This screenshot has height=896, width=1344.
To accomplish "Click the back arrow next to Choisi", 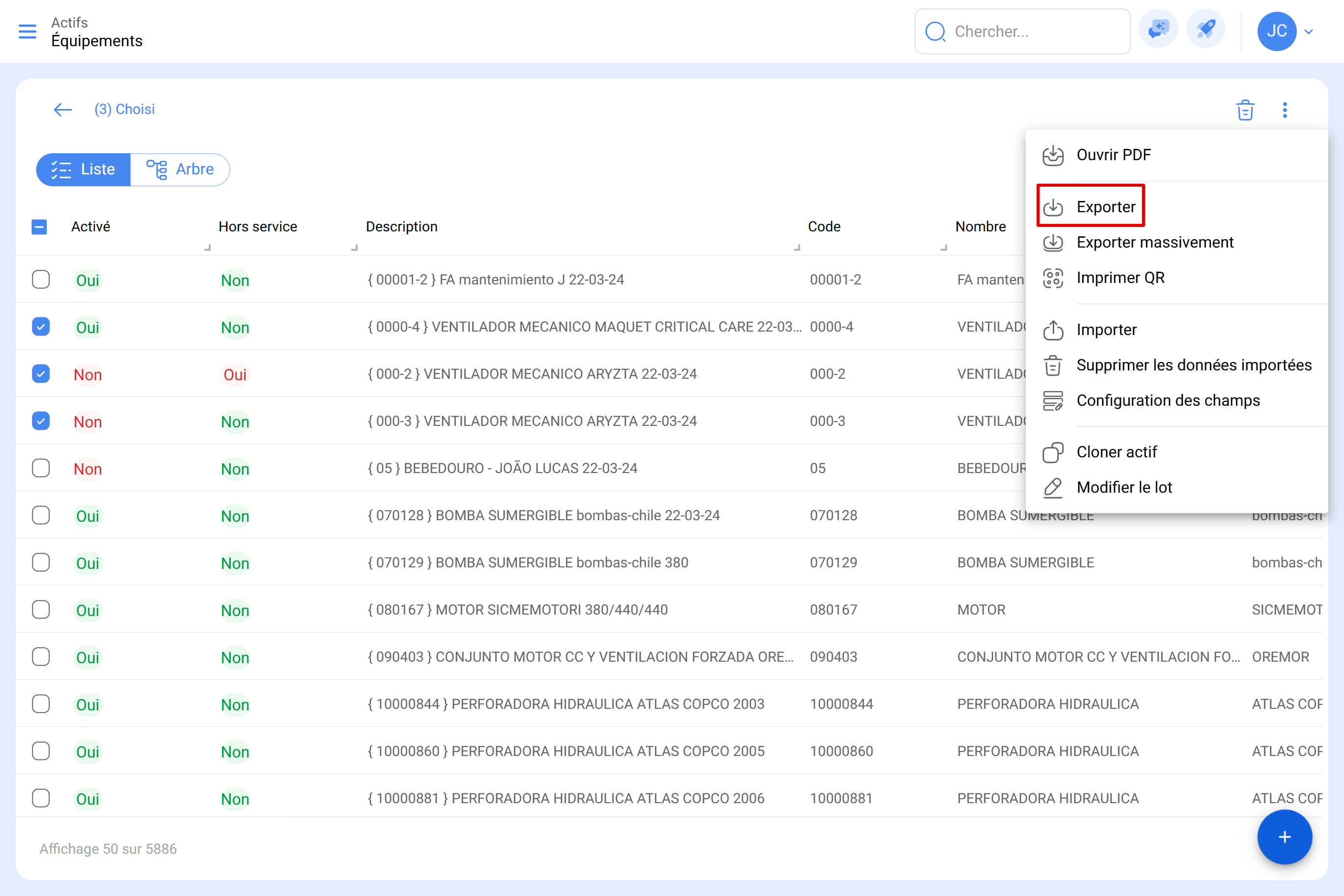I will (x=63, y=109).
